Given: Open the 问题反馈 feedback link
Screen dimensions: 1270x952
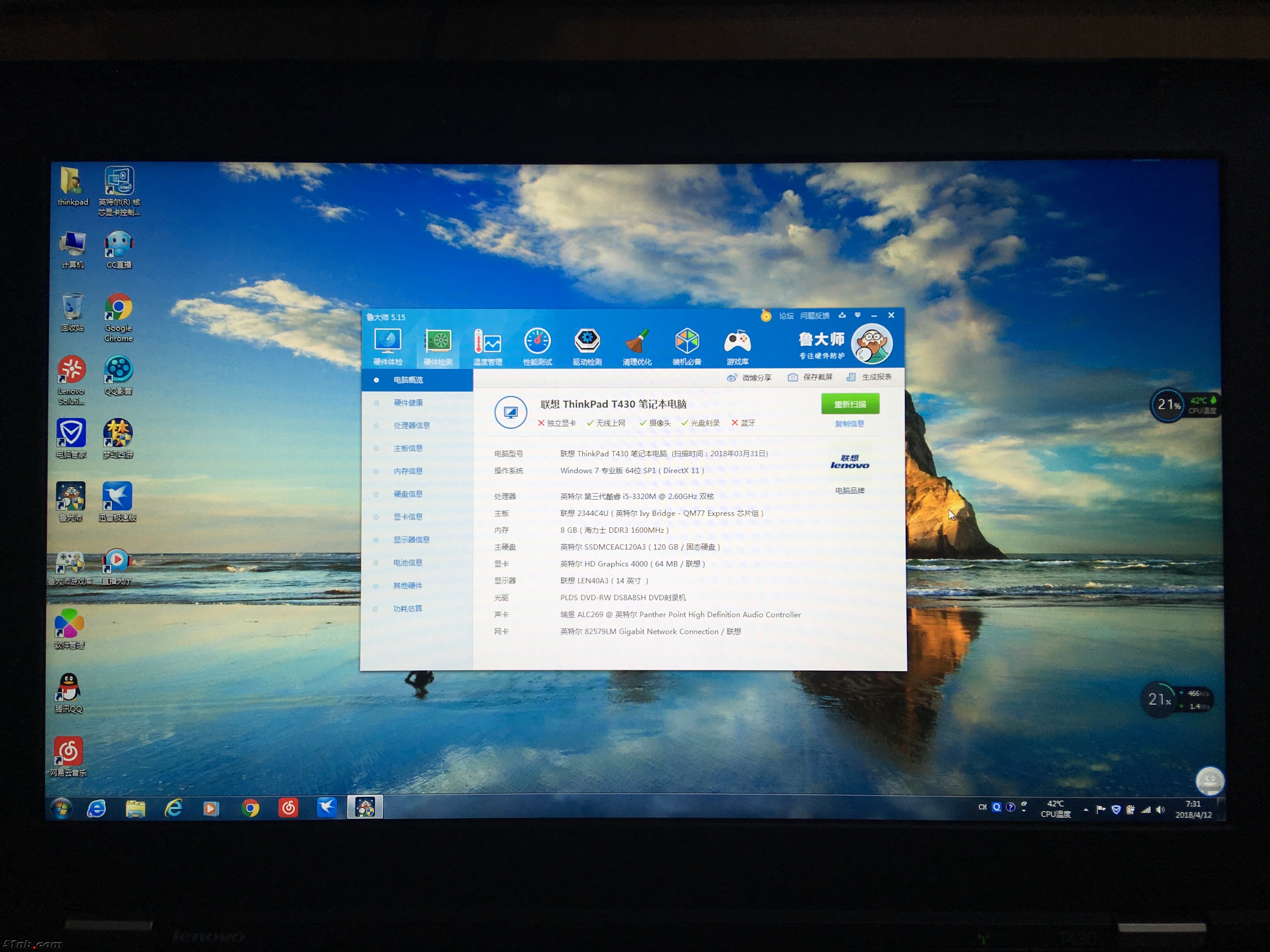Looking at the screenshot, I should 815,316.
